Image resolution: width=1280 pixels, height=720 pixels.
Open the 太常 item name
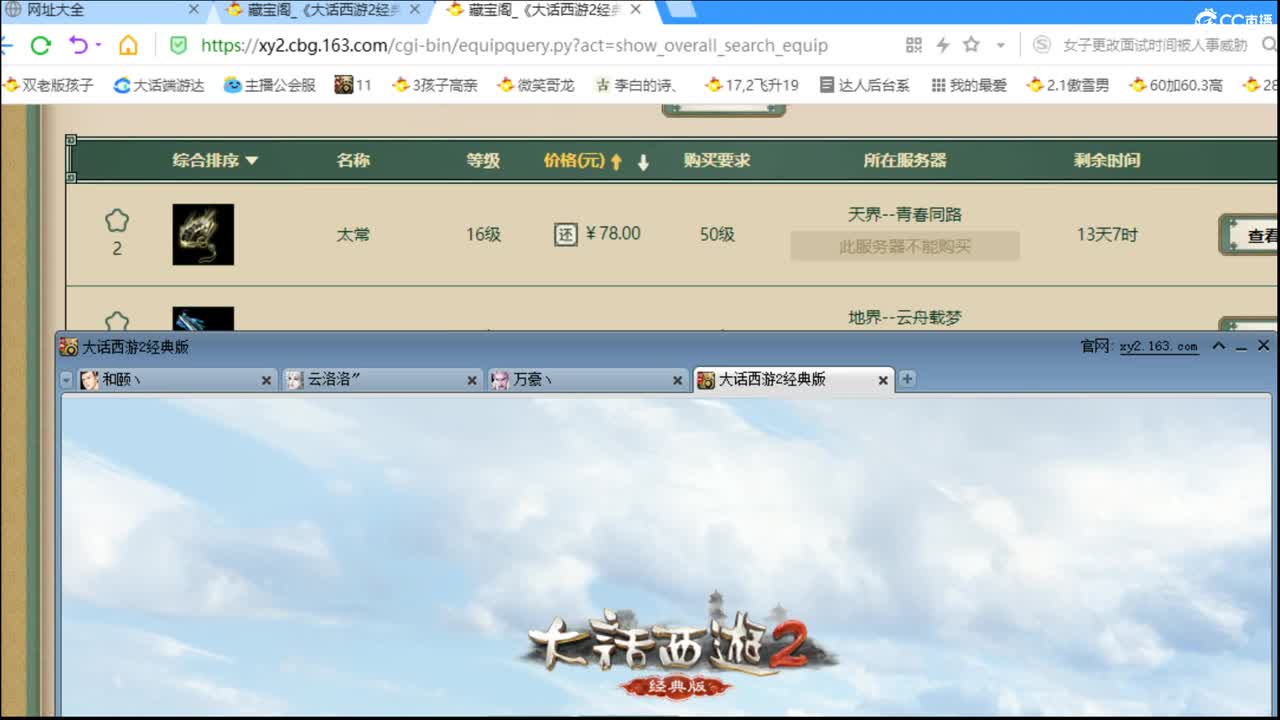click(x=353, y=234)
